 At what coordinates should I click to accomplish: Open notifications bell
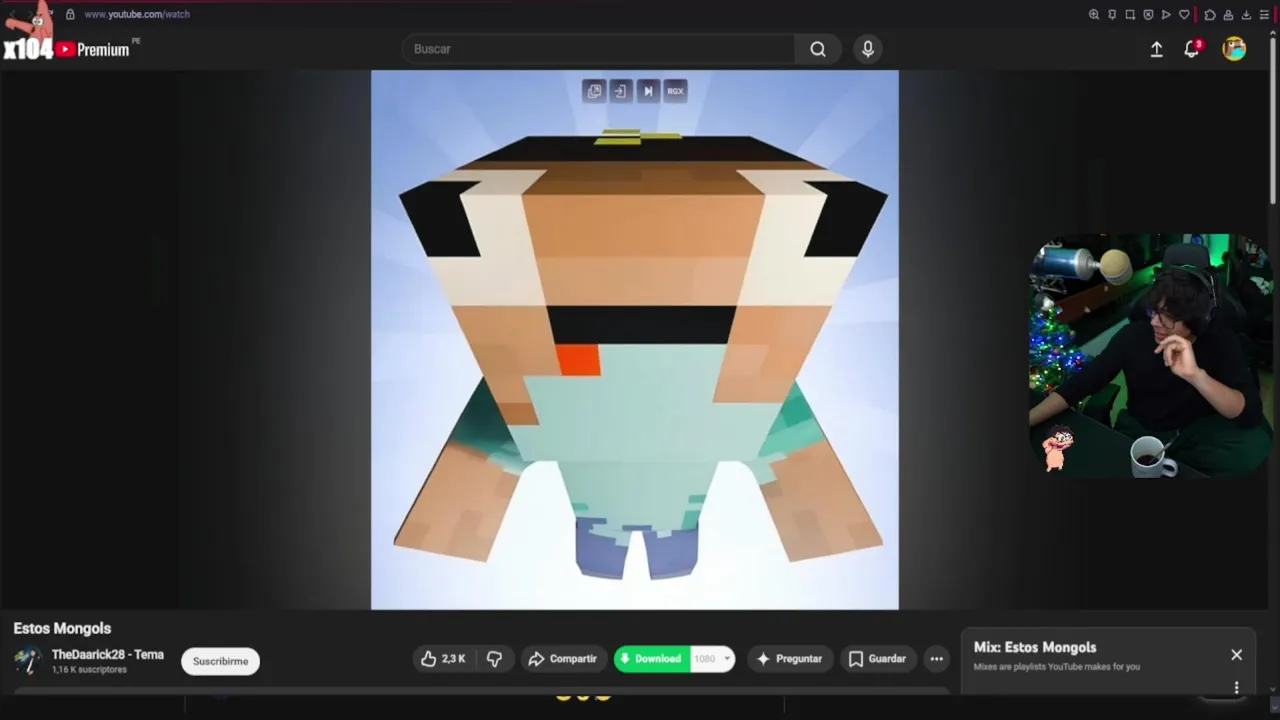(1191, 49)
